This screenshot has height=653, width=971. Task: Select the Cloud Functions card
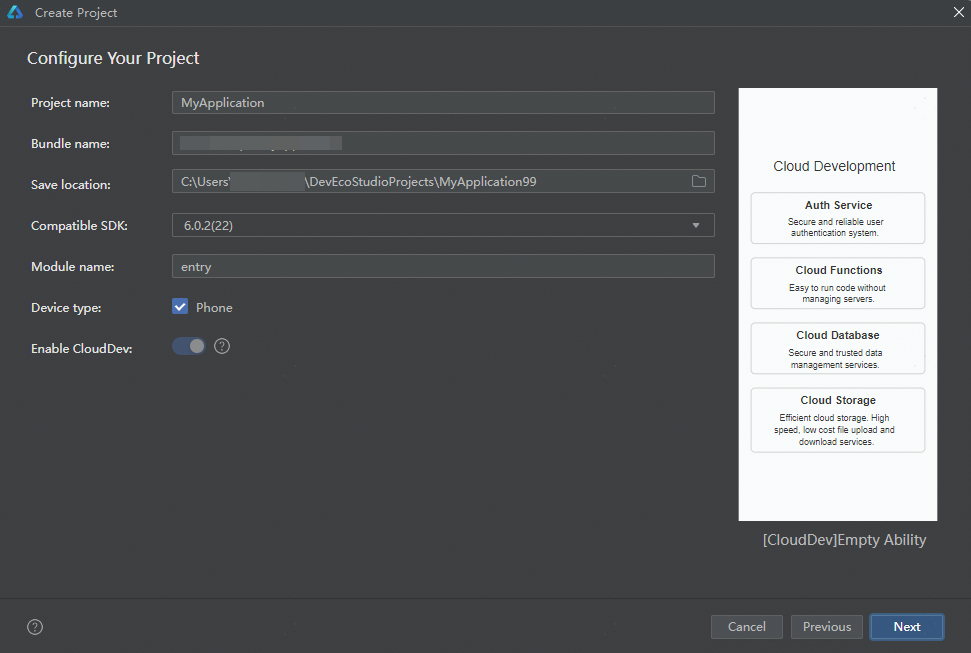(837, 283)
